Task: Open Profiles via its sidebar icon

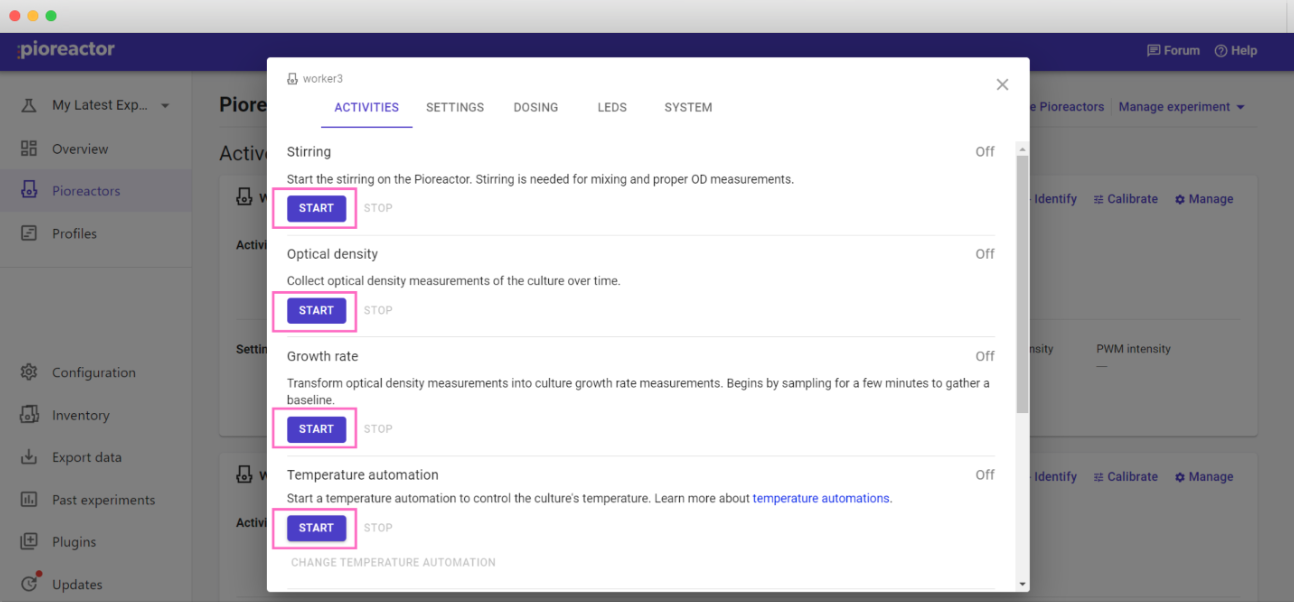Action: (29, 233)
